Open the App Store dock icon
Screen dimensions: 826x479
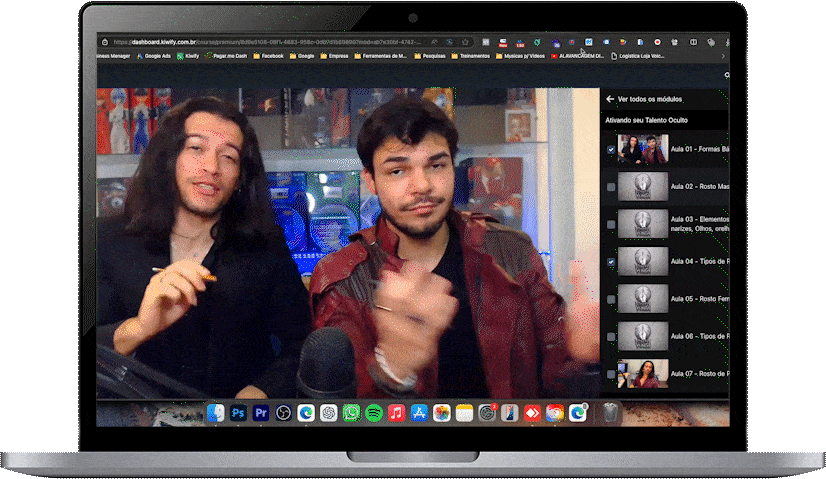pos(419,413)
